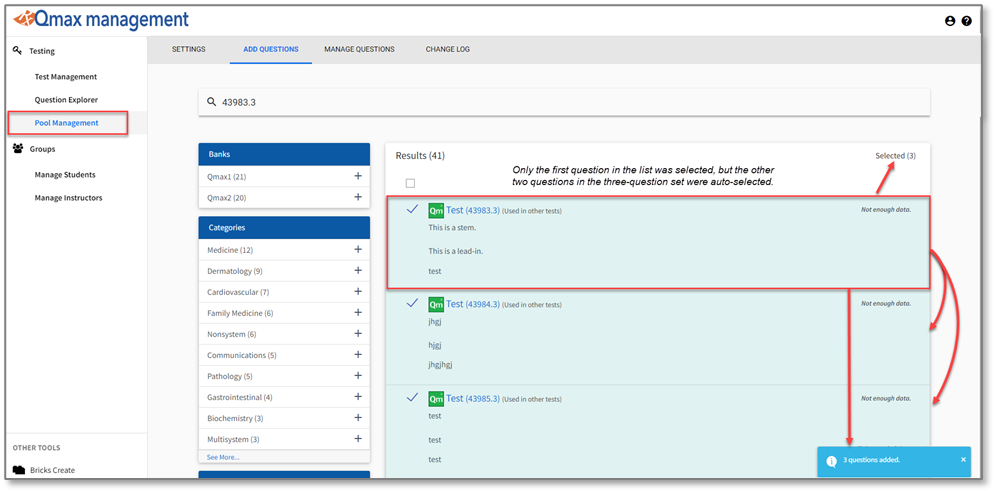The height and width of the screenshot is (493, 996).
Task: Dismiss the questions added notification
Action: coord(963,460)
